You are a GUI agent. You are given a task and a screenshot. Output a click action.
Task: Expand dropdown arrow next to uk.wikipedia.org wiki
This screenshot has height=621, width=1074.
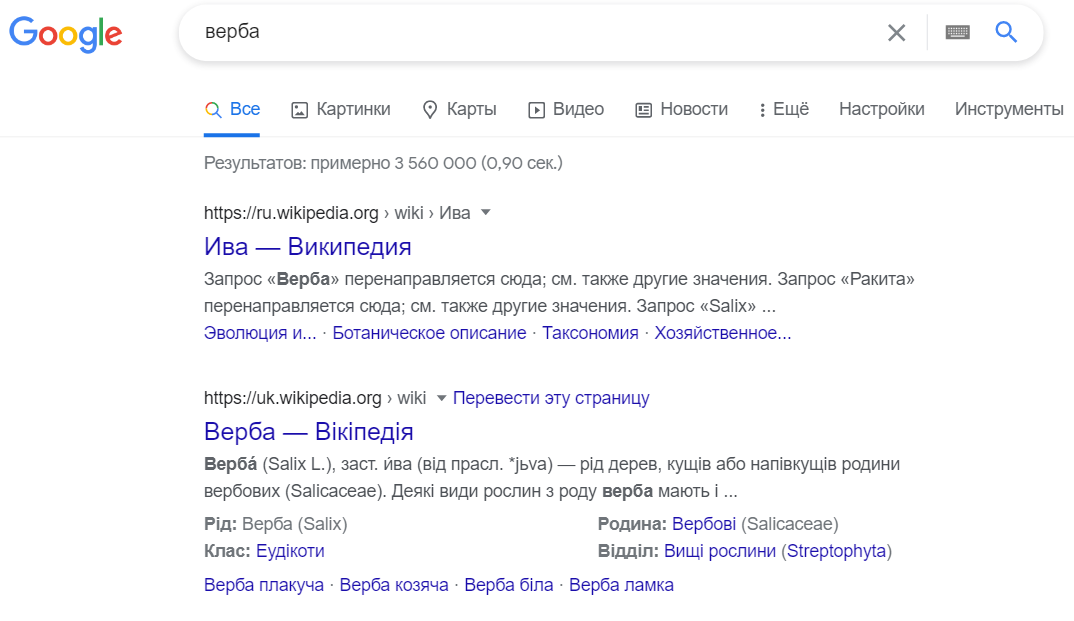click(441, 398)
